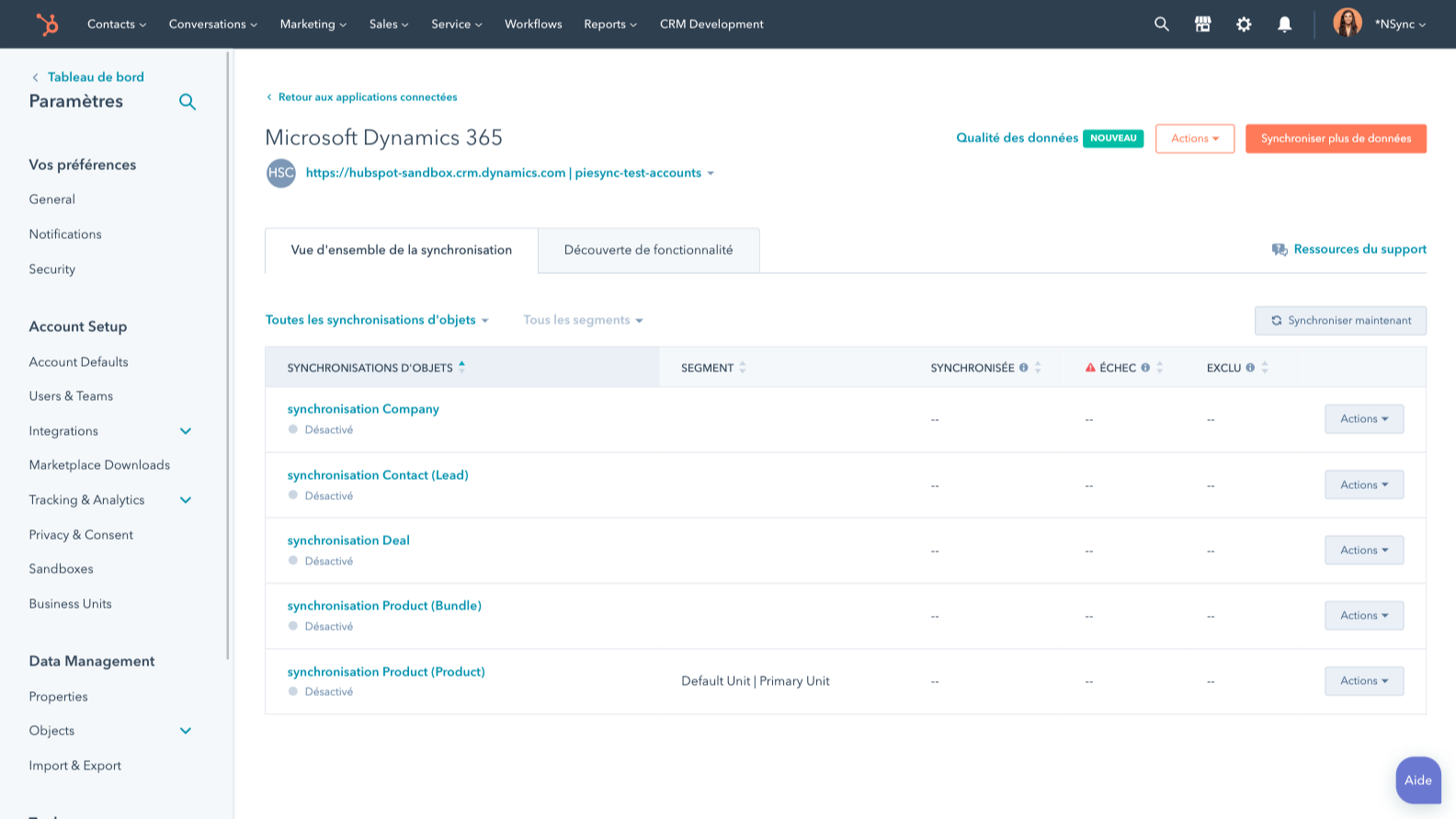Click the info icon next to EXCLU
Viewport: 1456px width, 819px height.
(x=1250, y=368)
